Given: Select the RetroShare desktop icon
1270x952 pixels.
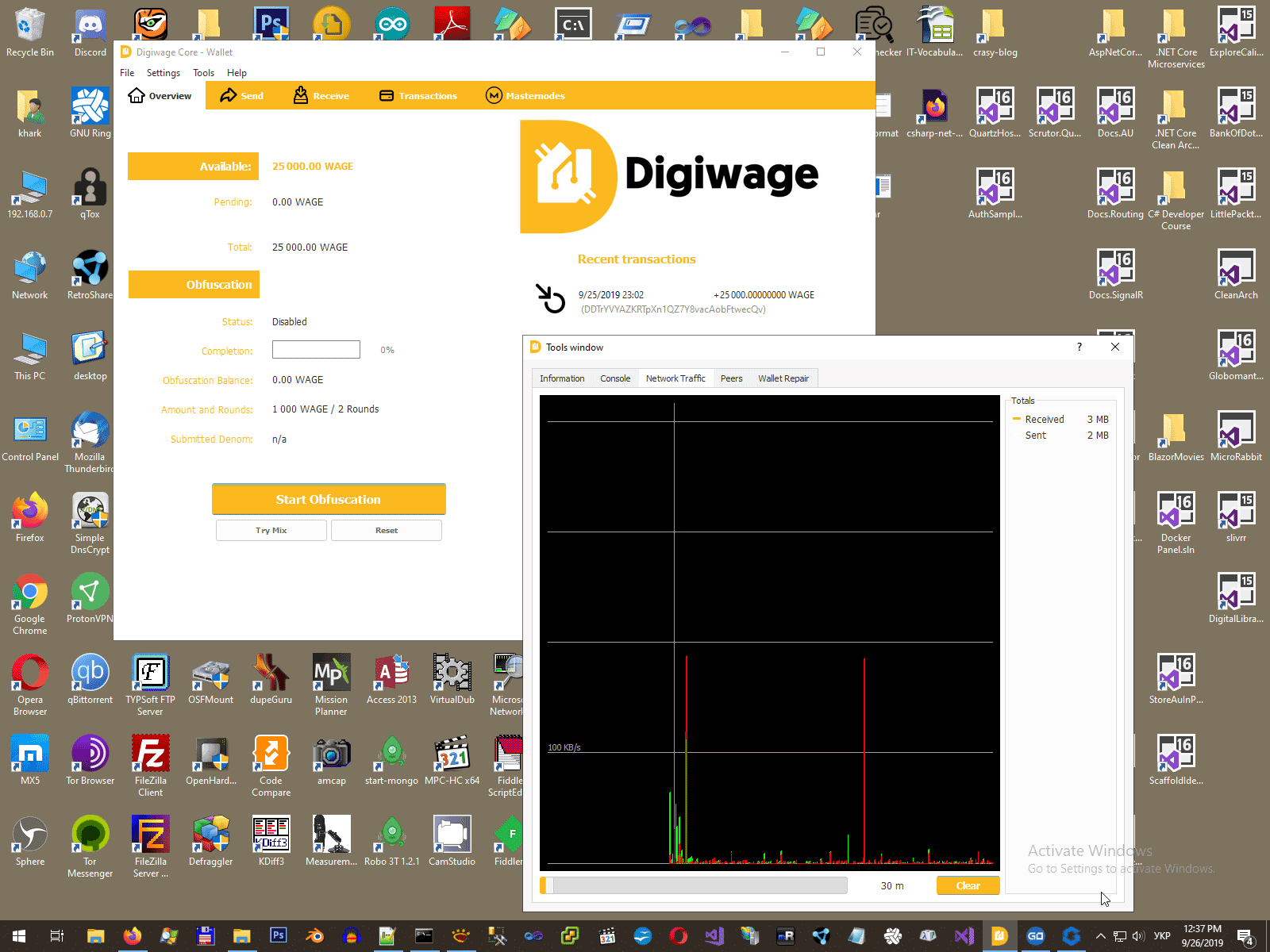Looking at the screenshot, I should pos(90,275).
